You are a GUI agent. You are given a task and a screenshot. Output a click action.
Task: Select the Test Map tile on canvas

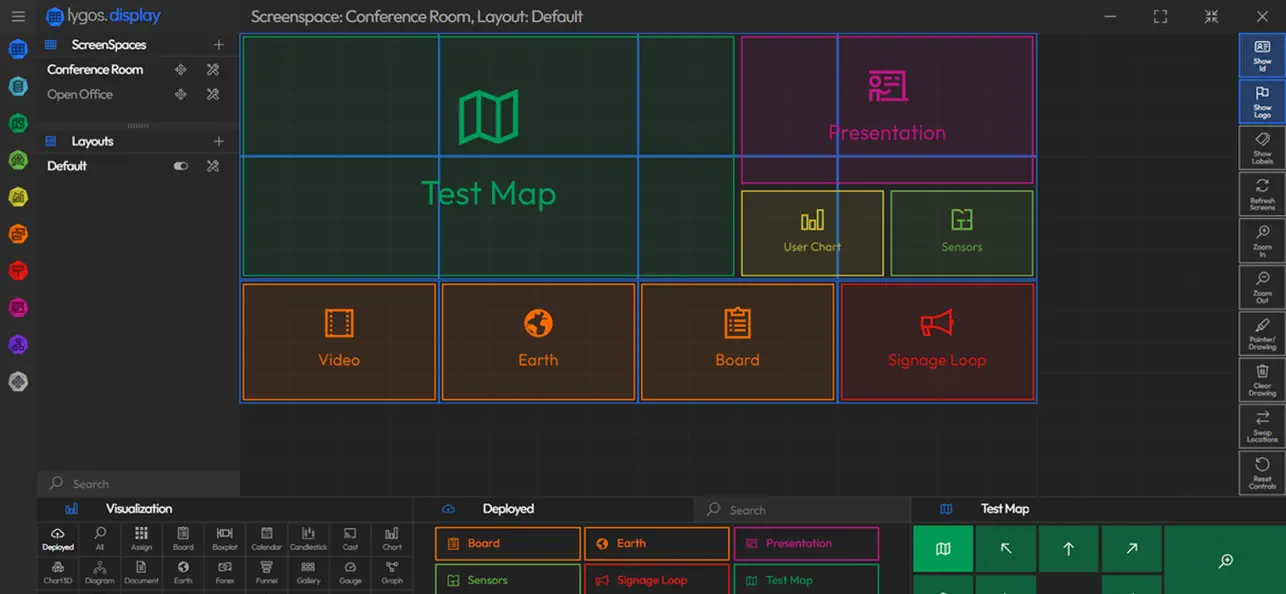pyautogui.click(x=488, y=156)
